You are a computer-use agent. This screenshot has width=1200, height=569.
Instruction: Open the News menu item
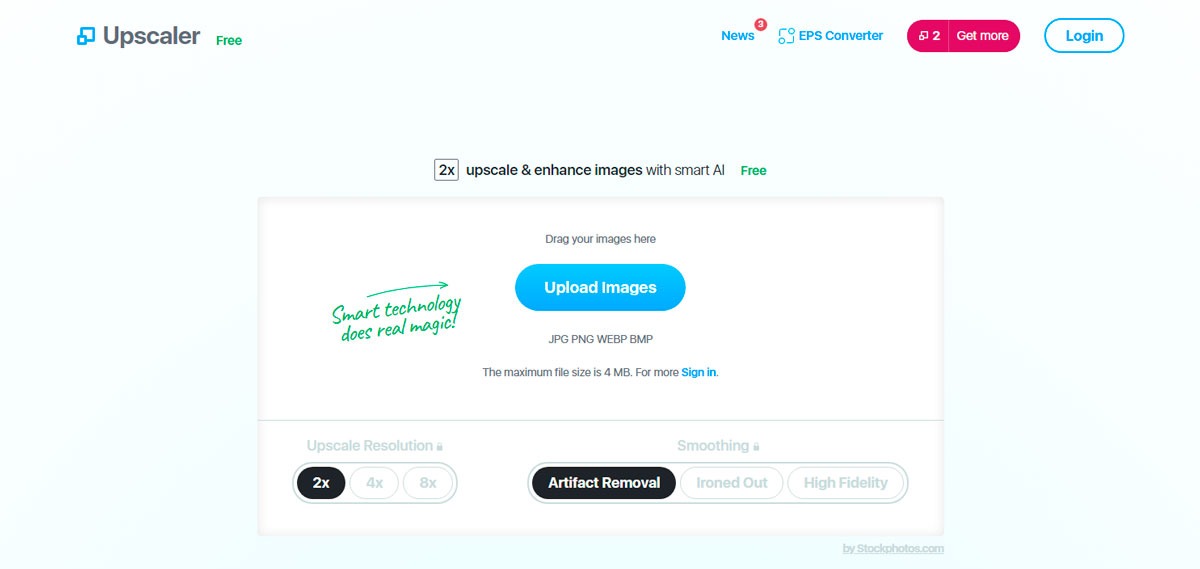click(738, 36)
